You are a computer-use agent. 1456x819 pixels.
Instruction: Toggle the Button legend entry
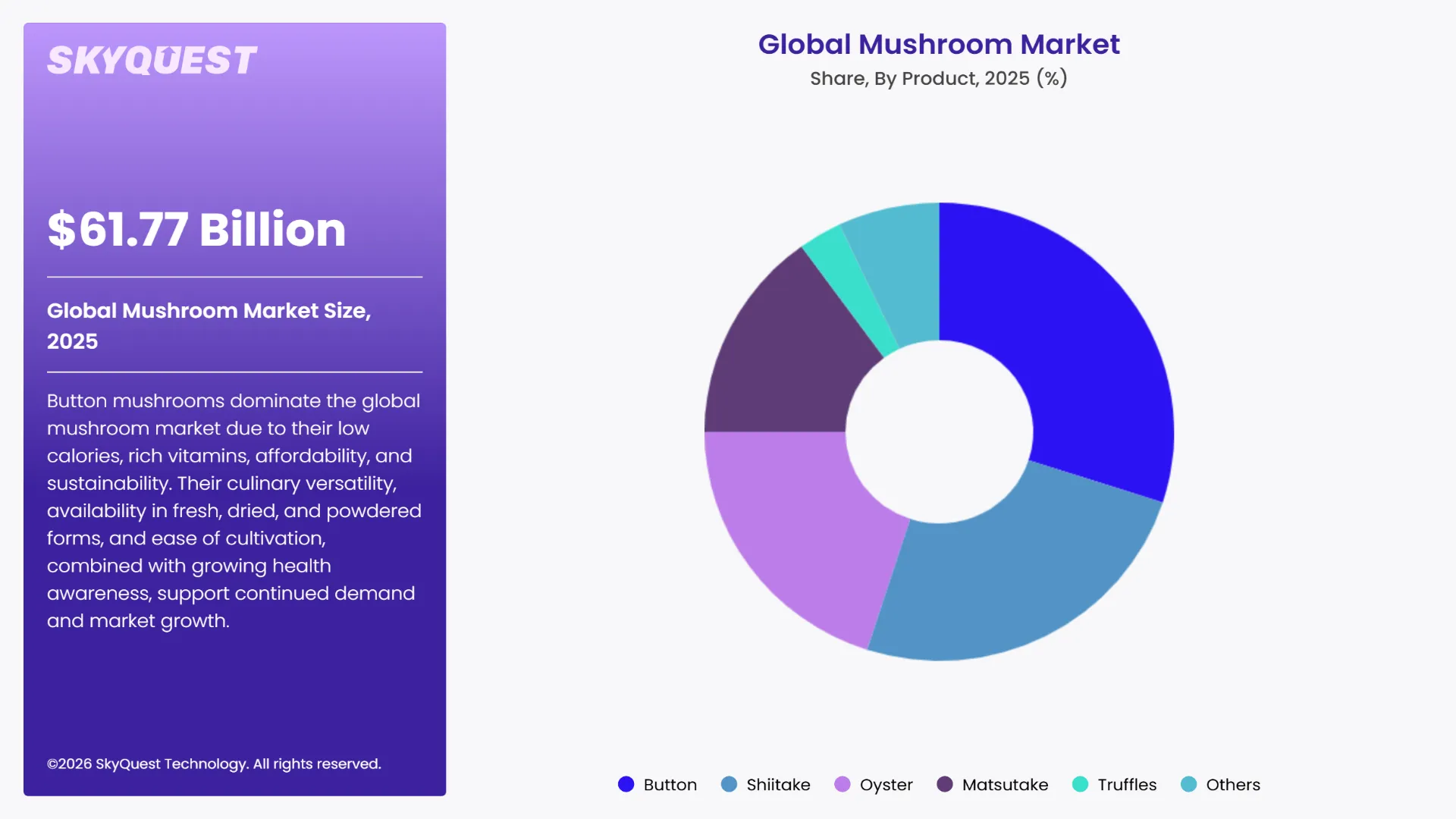670,785
